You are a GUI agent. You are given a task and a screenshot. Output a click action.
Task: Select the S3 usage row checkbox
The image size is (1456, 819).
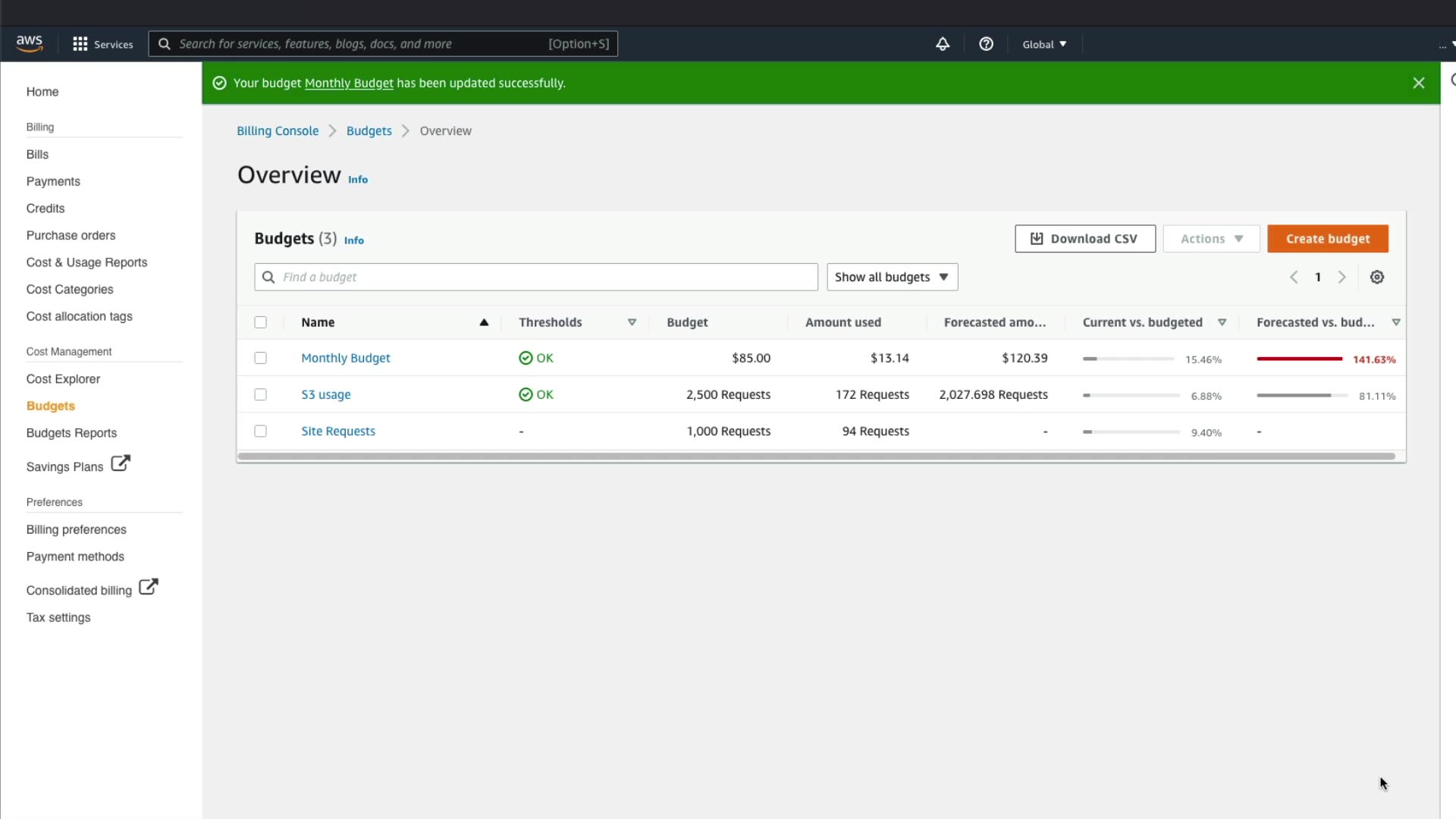click(260, 394)
